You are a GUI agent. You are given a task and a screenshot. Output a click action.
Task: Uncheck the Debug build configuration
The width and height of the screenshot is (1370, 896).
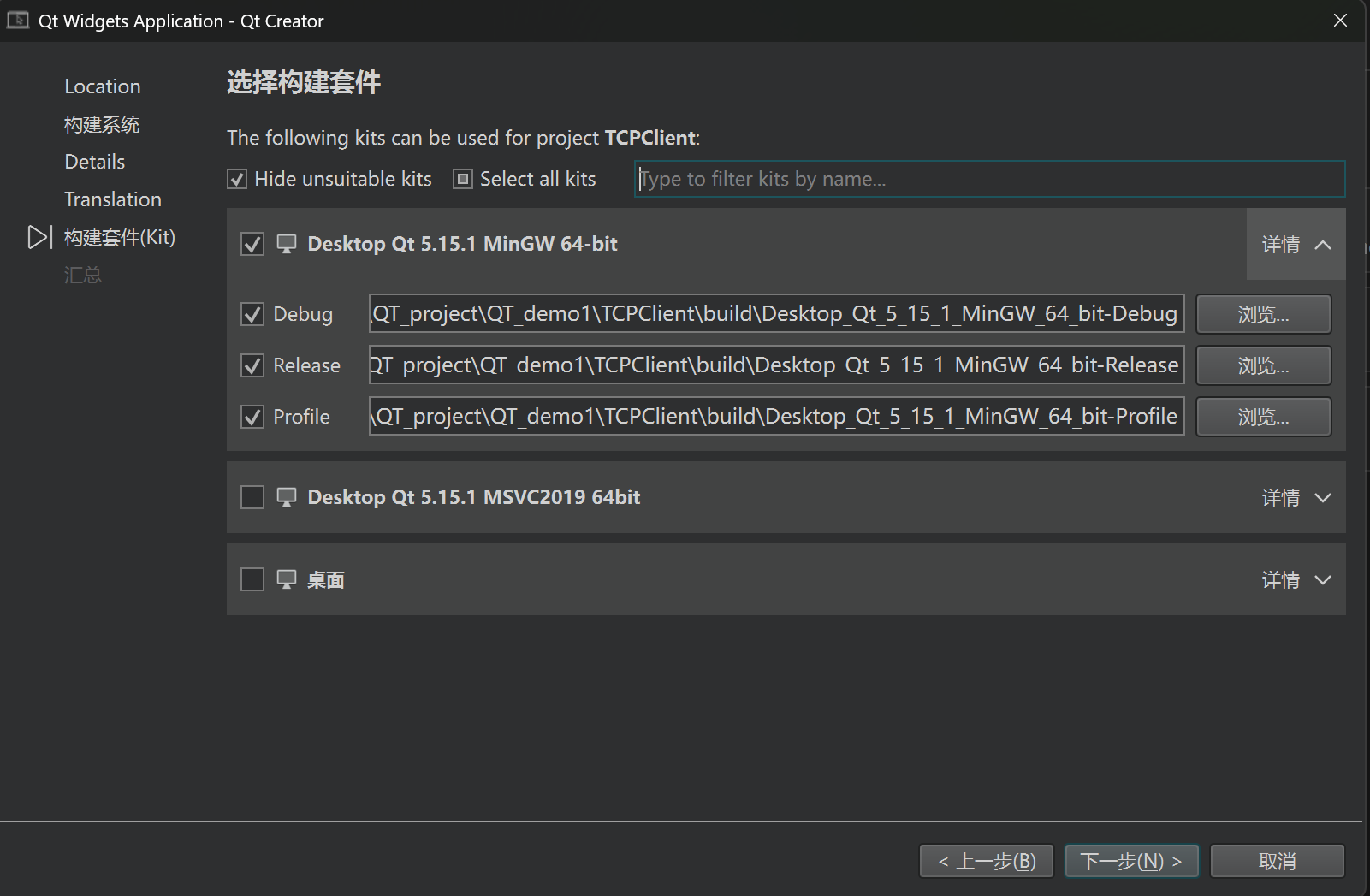coord(252,314)
